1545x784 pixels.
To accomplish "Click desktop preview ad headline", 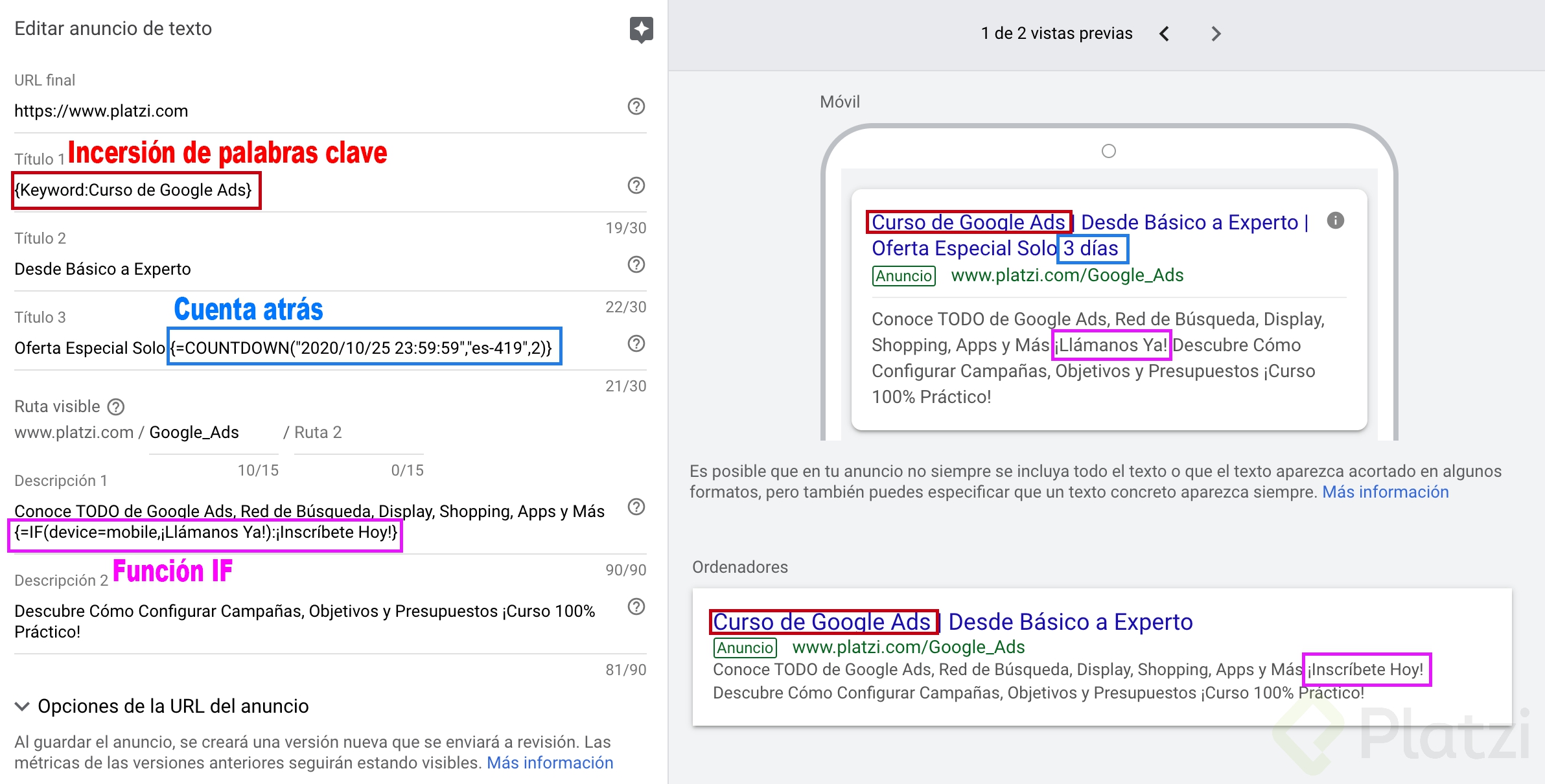I will click(953, 622).
